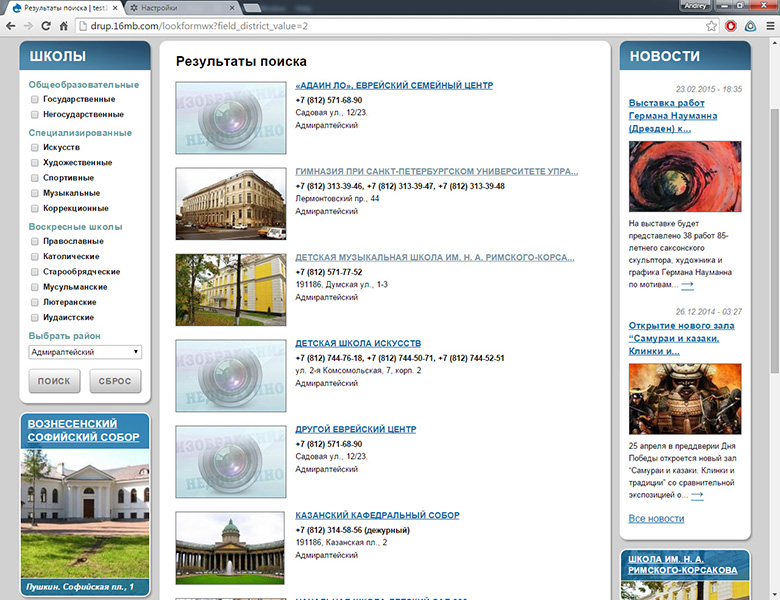Select the Музыкальные checkbox
This screenshot has height=600, width=780.
(34, 193)
